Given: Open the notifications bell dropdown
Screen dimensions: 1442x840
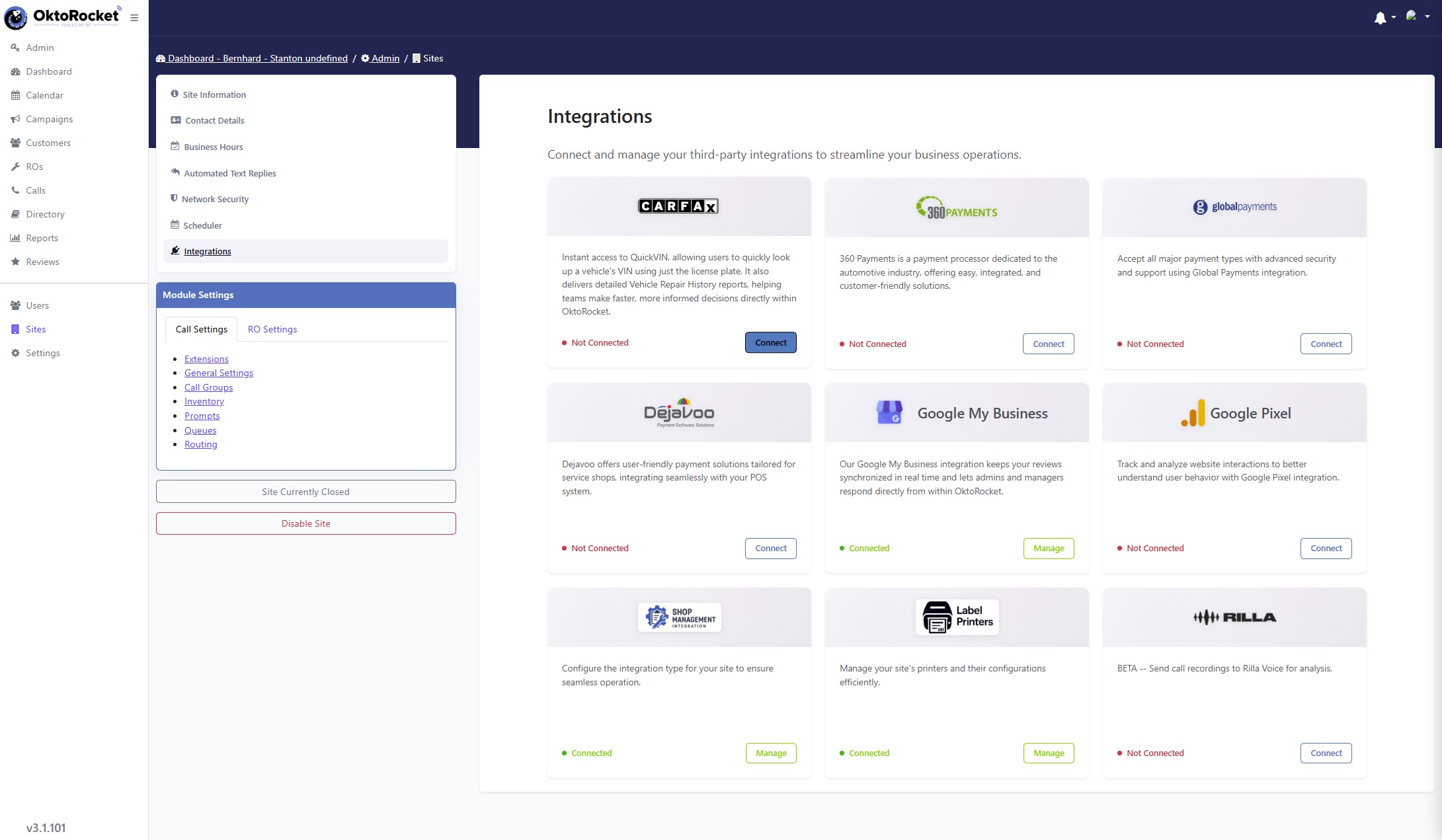Looking at the screenshot, I should 1384,18.
